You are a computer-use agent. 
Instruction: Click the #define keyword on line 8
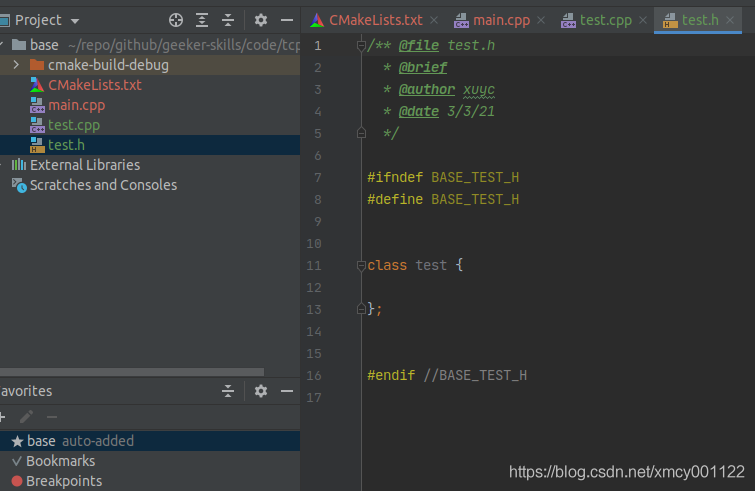click(x=395, y=199)
